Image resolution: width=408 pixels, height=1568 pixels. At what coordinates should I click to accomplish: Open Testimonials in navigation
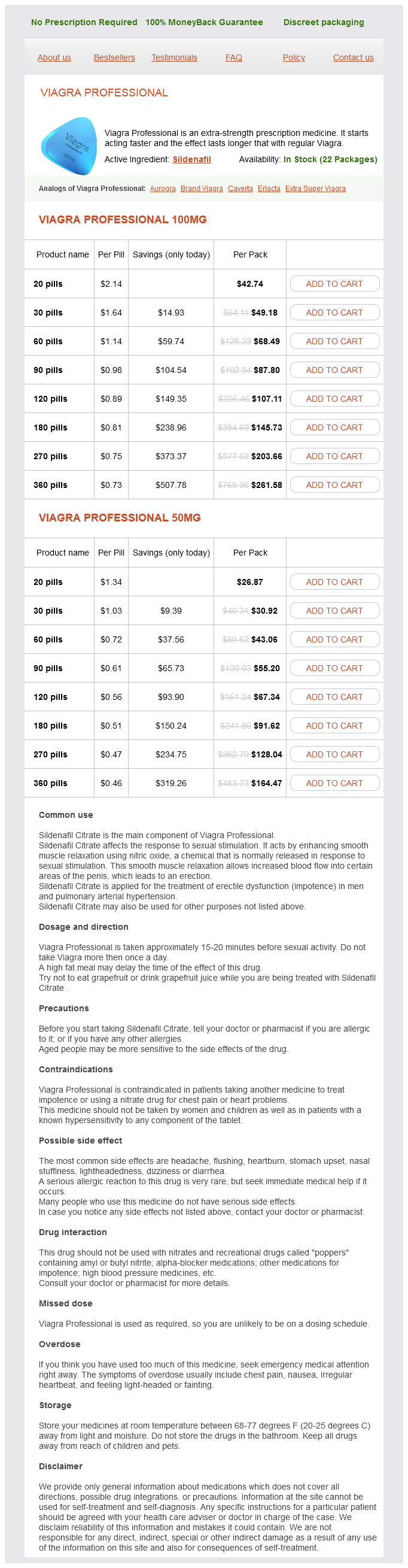coord(174,58)
